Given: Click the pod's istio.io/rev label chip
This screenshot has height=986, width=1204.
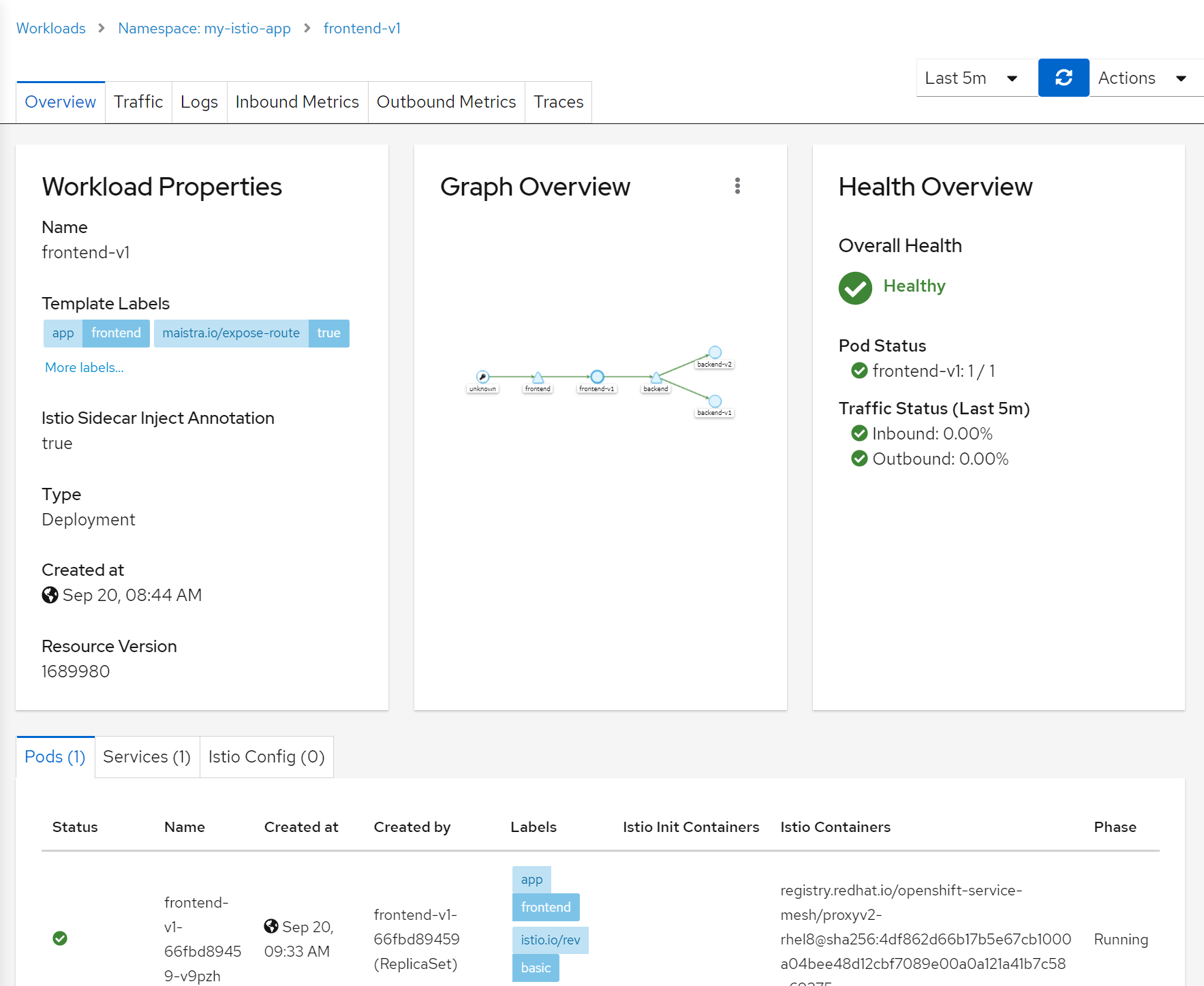Looking at the screenshot, I should [551, 940].
